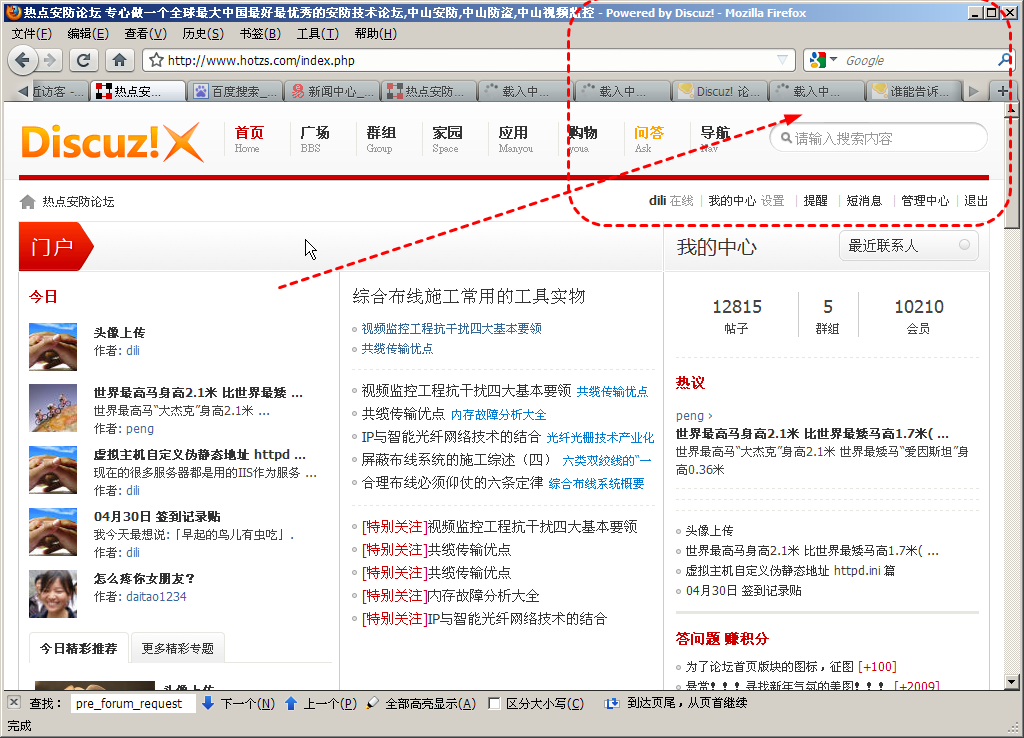Open author link daitao1234

pyautogui.click(x=156, y=596)
